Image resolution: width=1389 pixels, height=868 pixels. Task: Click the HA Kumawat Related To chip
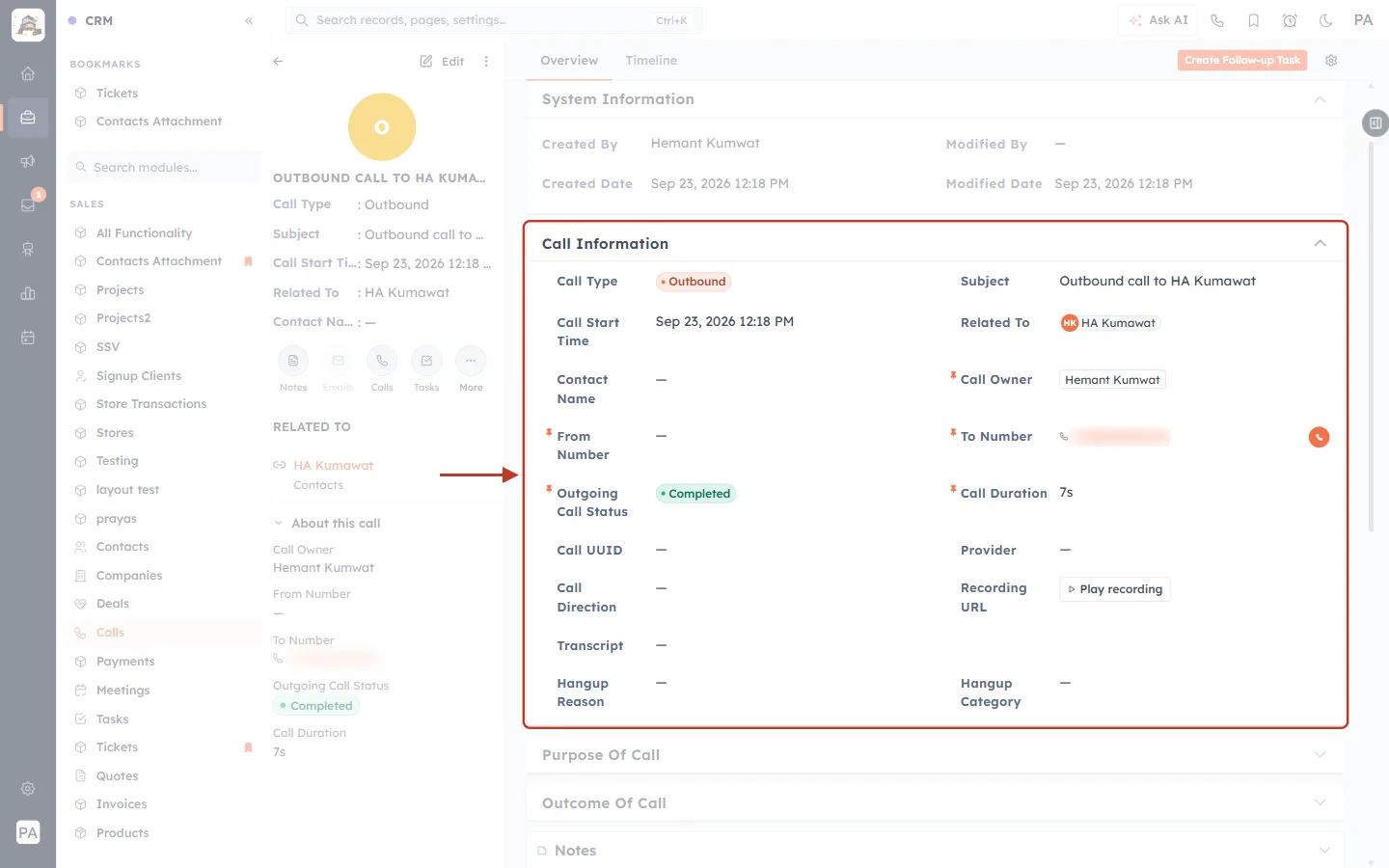[x=1109, y=323]
